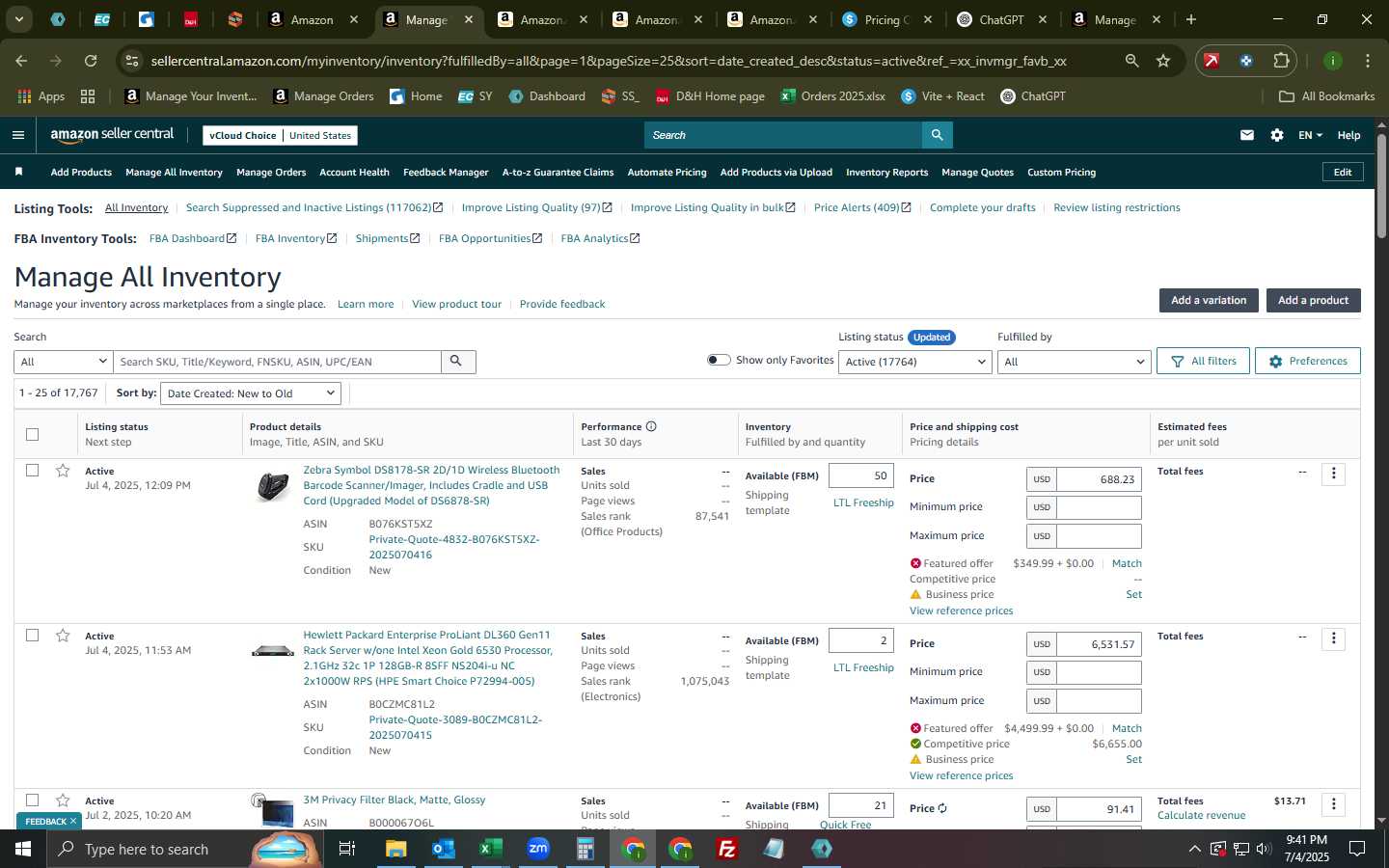Open the browser extensions puzzle icon
This screenshot has height=868, width=1389.
(x=1281, y=61)
